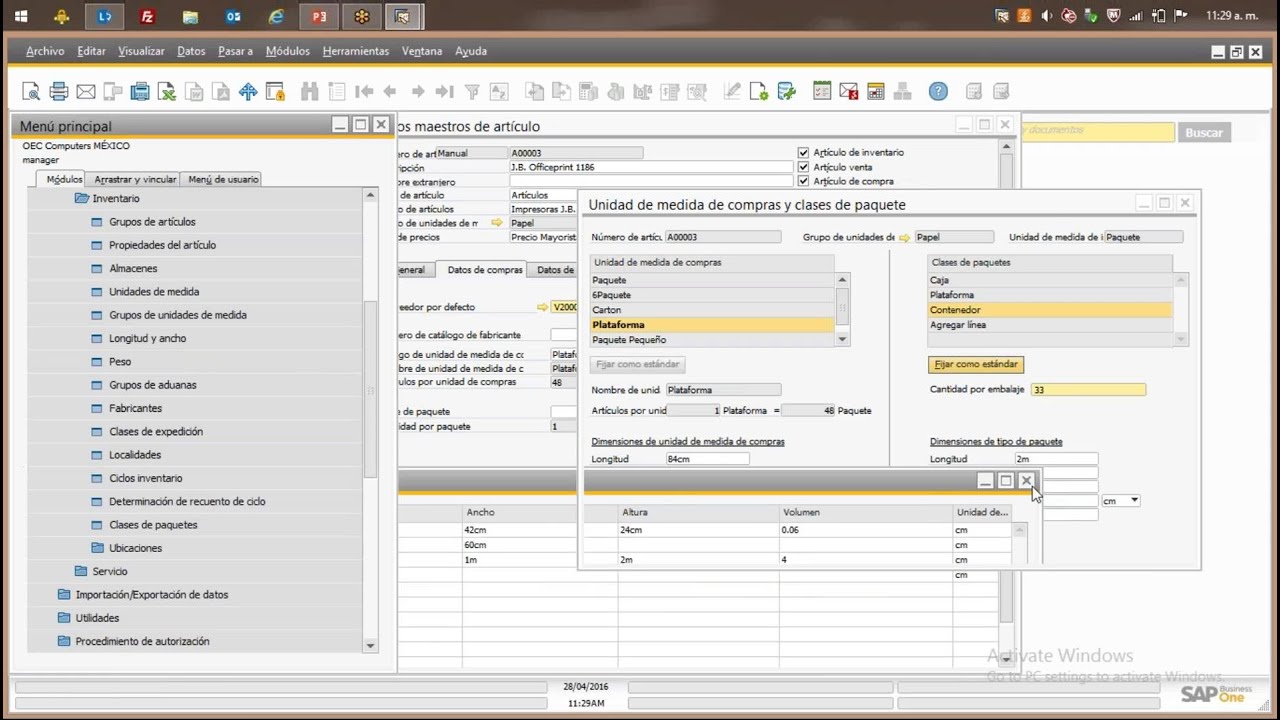Select 6Paquete in purchase unit list
The width and height of the screenshot is (1280, 720).
(712, 295)
